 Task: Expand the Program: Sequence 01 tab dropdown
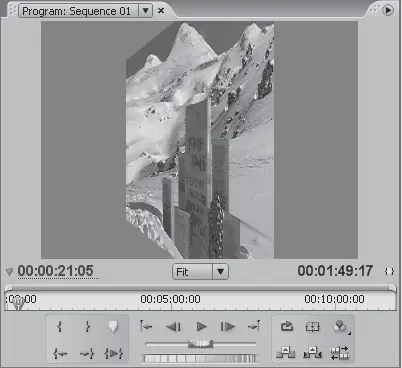tap(145, 11)
